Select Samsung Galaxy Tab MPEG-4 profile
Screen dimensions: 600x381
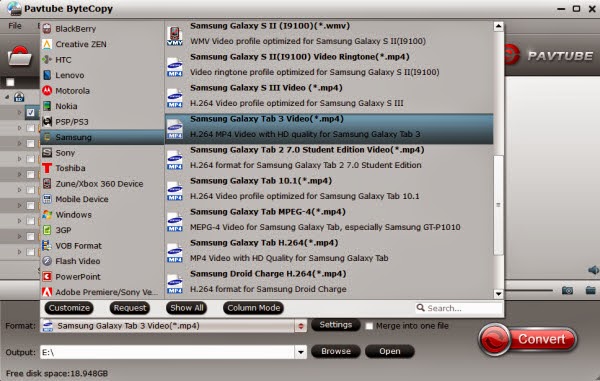coord(329,219)
